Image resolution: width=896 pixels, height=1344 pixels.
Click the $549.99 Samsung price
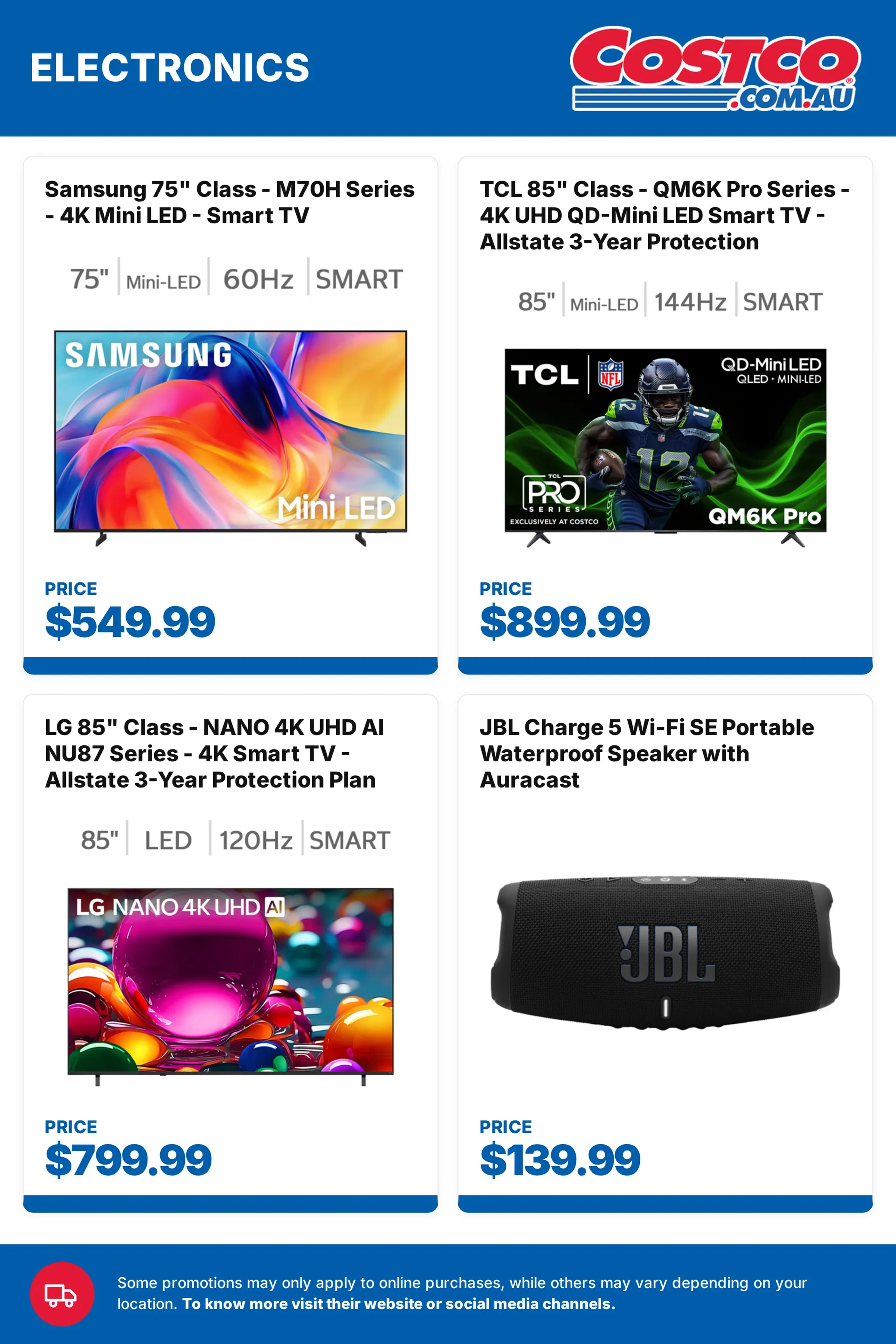coord(130,622)
